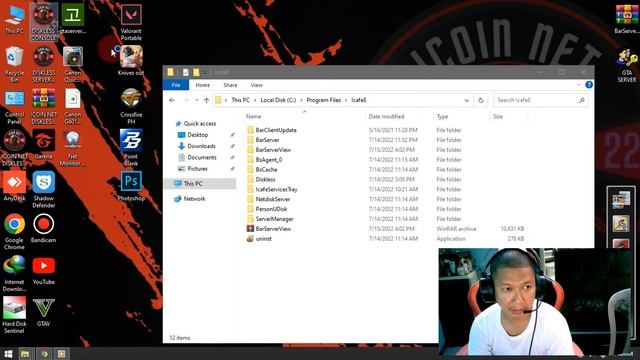The image size is (640, 360).
Task: Select This PC in navigation pane
Action: (200, 184)
